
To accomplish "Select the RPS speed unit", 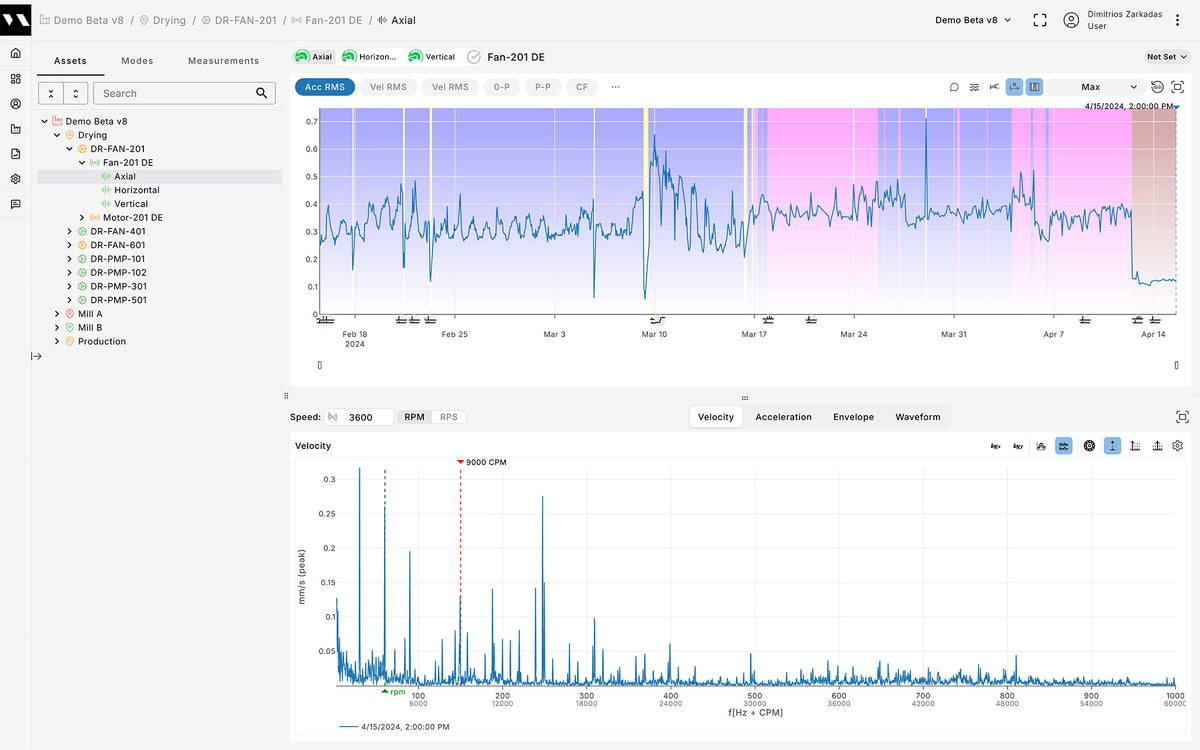I will [x=449, y=417].
